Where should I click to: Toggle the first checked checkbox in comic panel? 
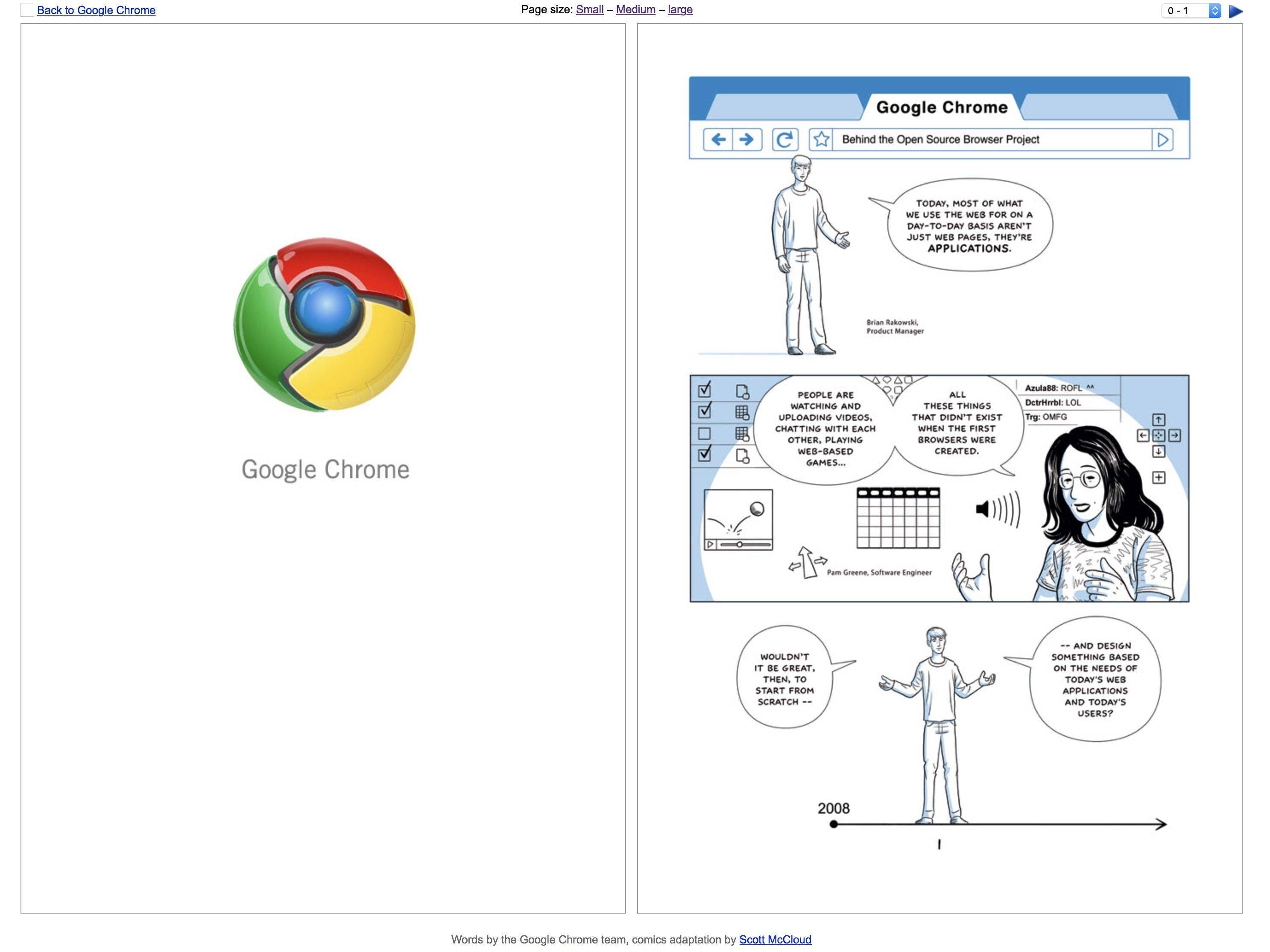[x=705, y=390]
